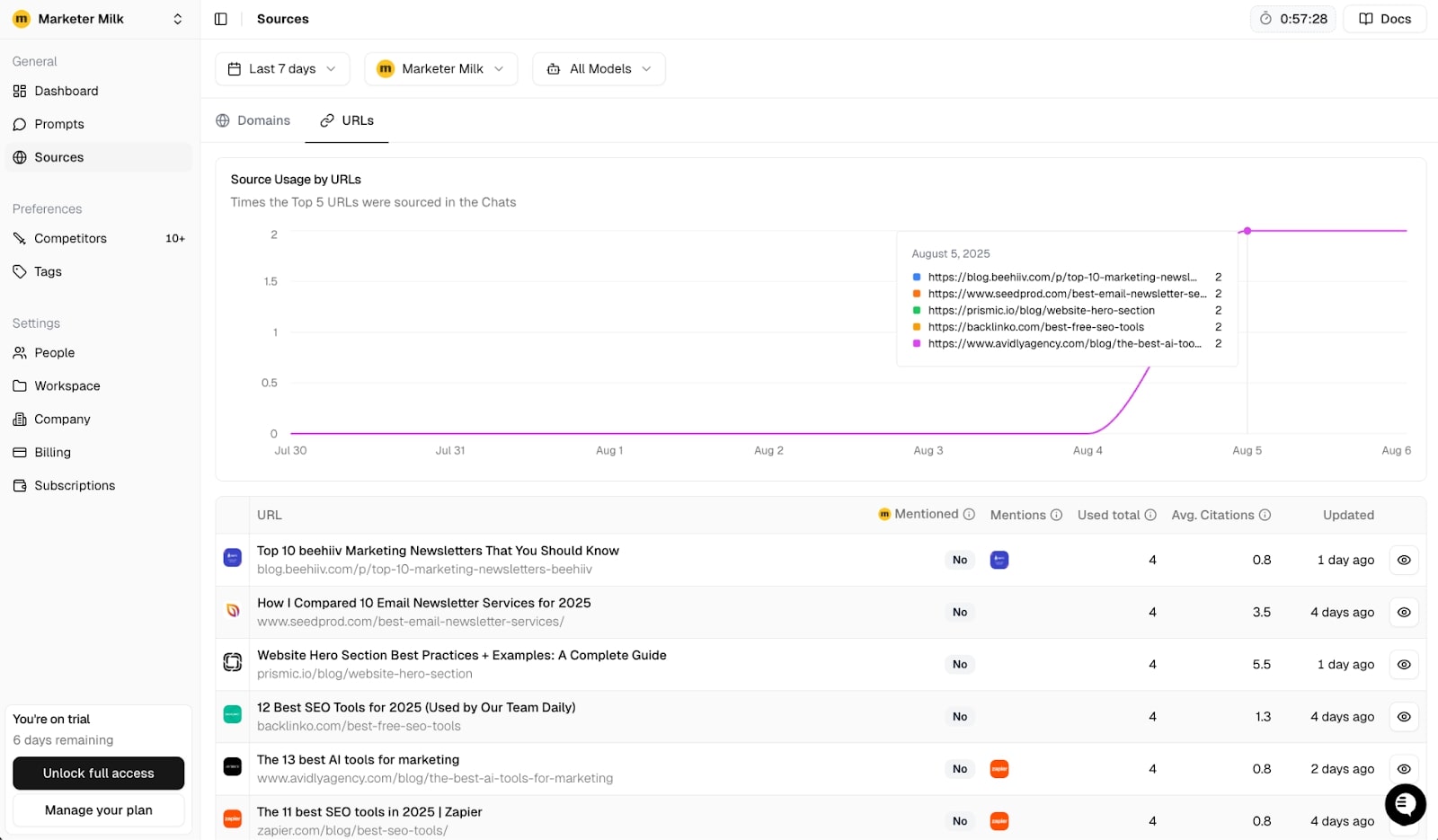The height and width of the screenshot is (840, 1438).
Task: View details for seedprod newsletter services row
Action: click(x=1404, y=612)
